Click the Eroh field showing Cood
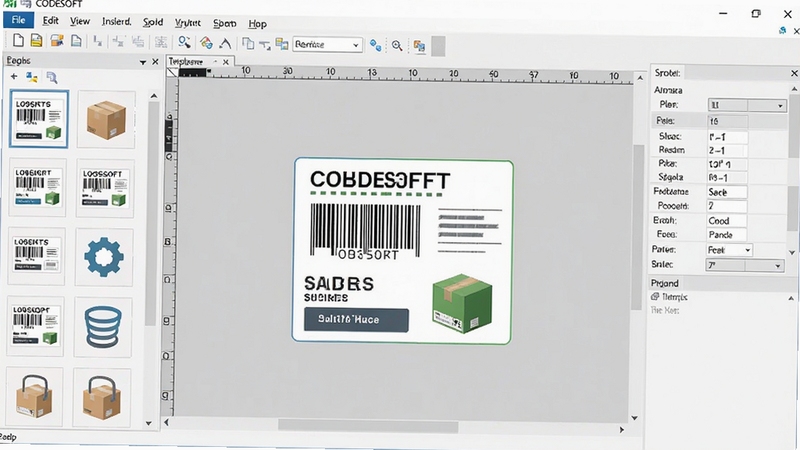800x450 pixels. 727,221
